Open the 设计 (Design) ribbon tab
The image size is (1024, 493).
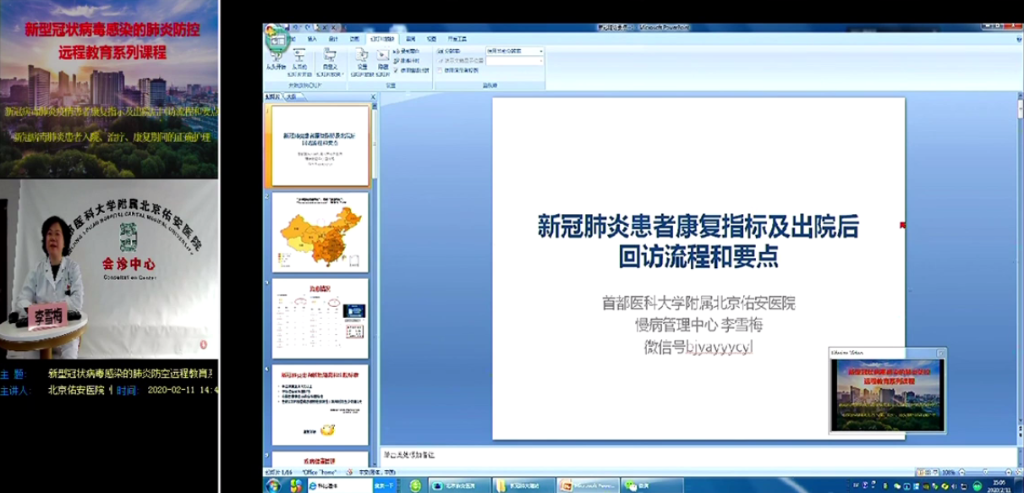pos(333,39)
